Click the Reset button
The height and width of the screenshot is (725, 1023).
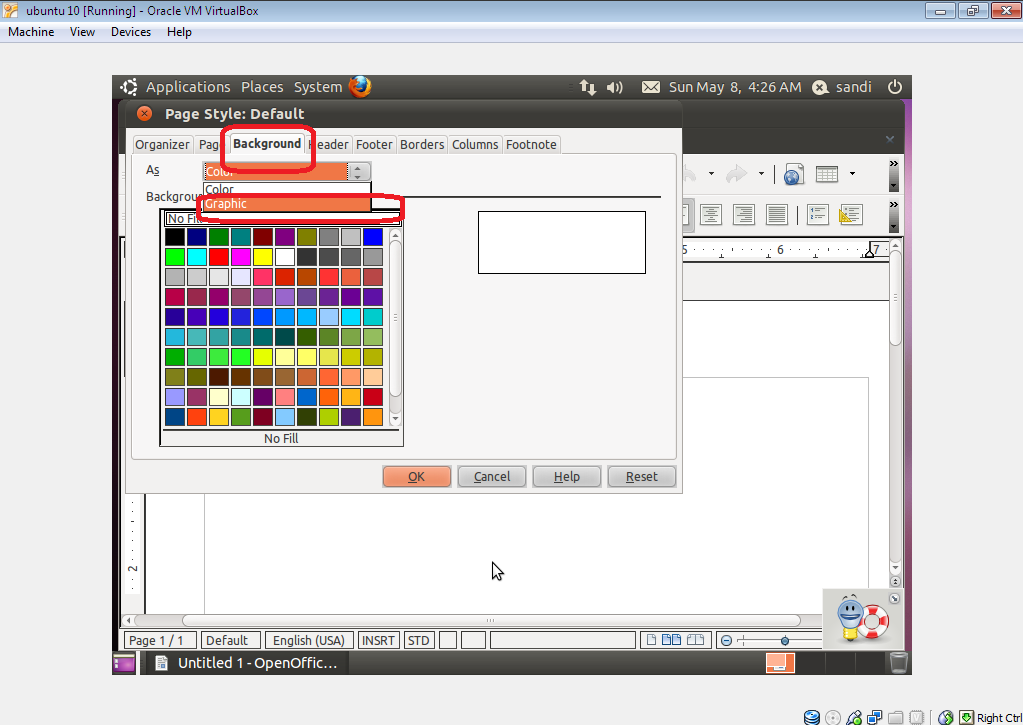(641, 476)
